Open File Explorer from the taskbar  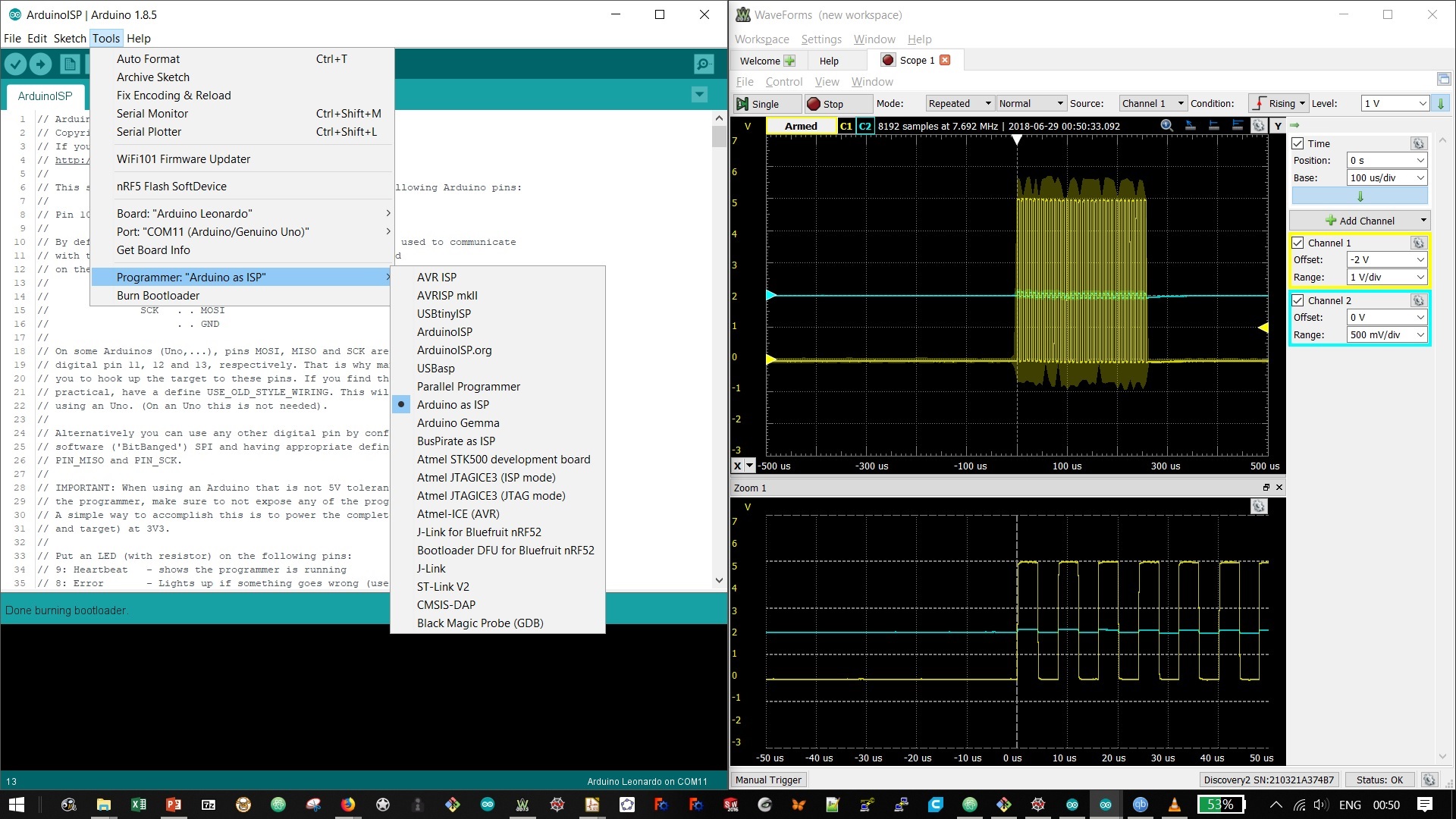tap(104, 805)
